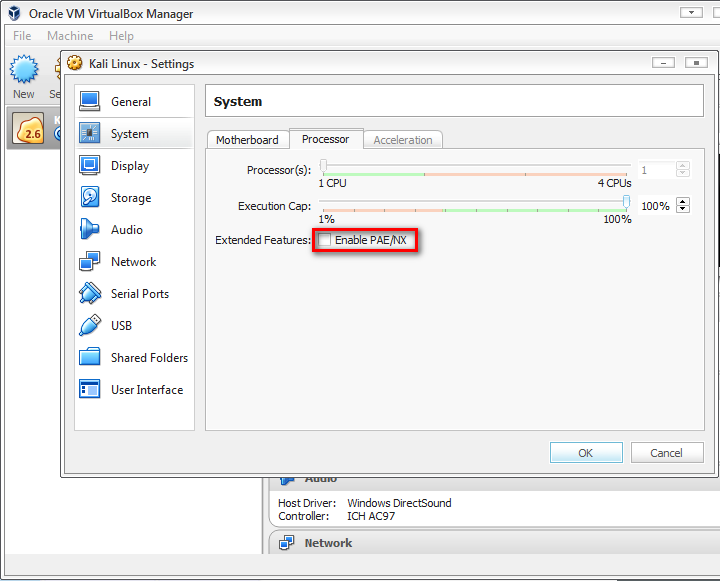Open the File menu
This screenshot has height=581, width=720.
(x=22, y=36)
